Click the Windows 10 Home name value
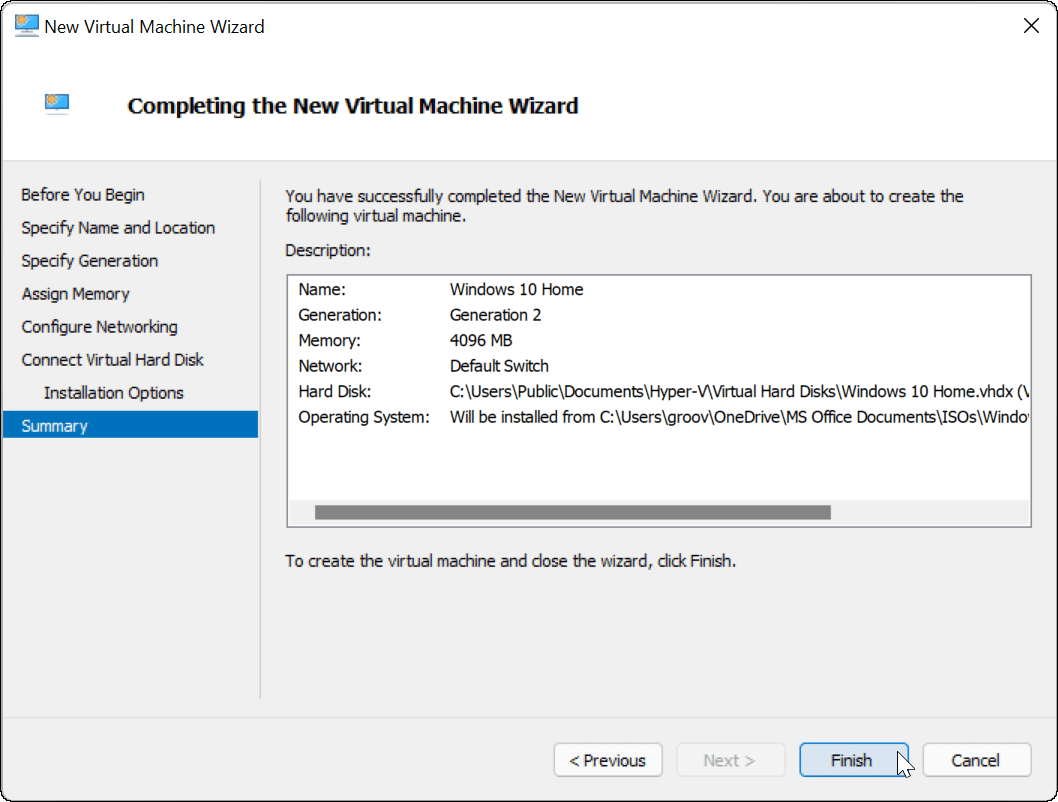The width and height of the screenshot is (1058, 802). (516, 290)
